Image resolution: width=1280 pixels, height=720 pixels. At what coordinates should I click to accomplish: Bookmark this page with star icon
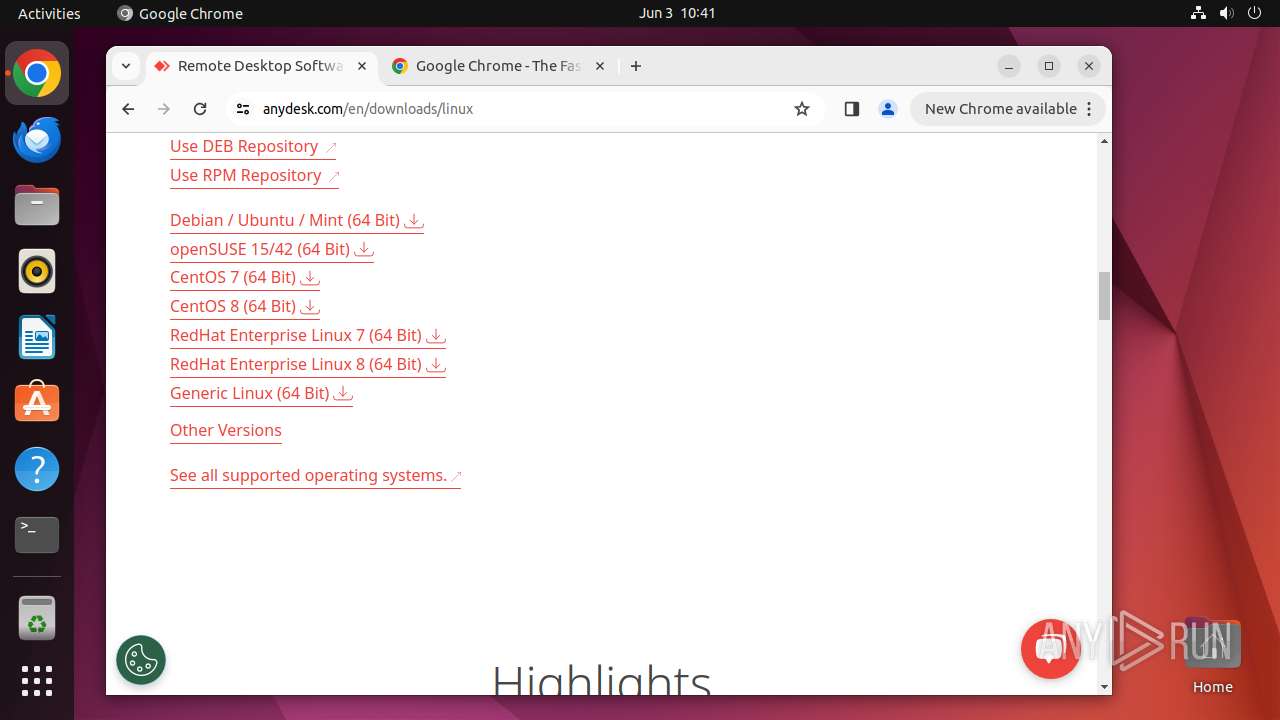click(x=802, y=109)
